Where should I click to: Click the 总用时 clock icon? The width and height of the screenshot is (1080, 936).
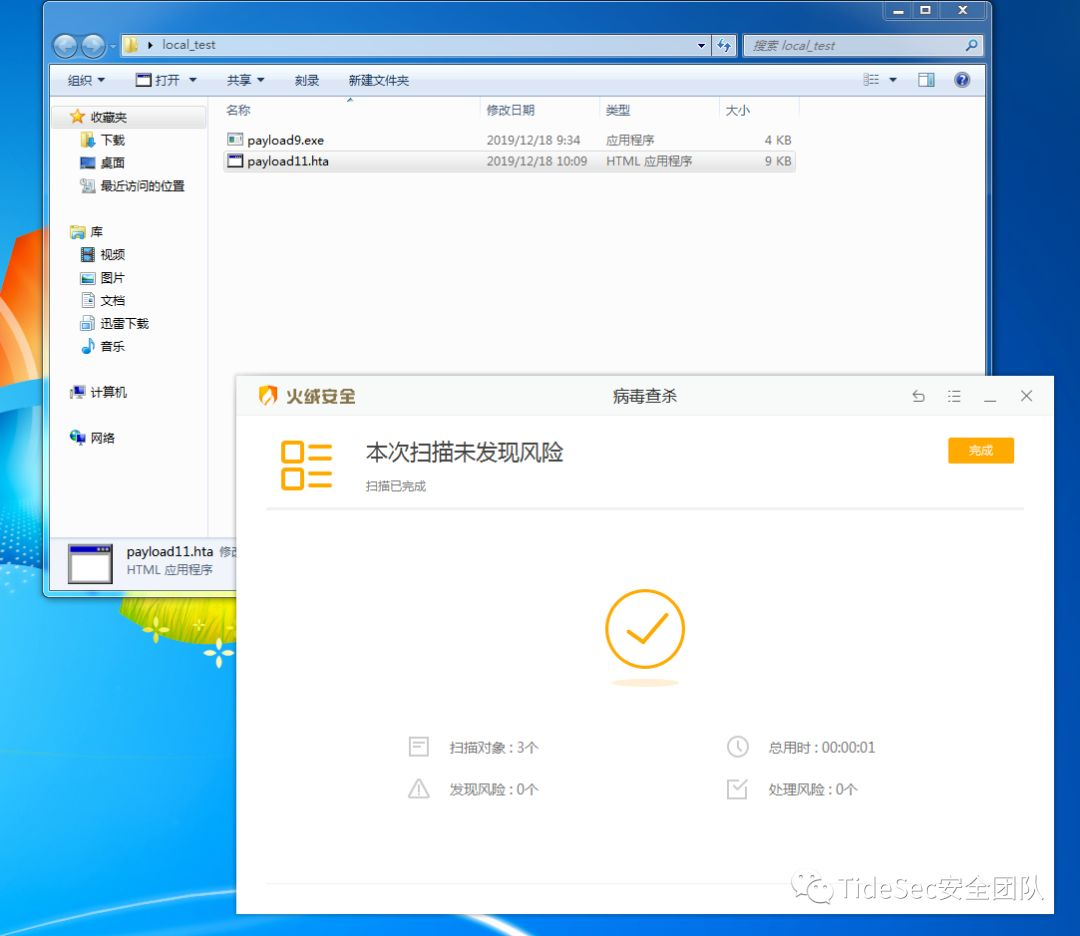point(738,747)
